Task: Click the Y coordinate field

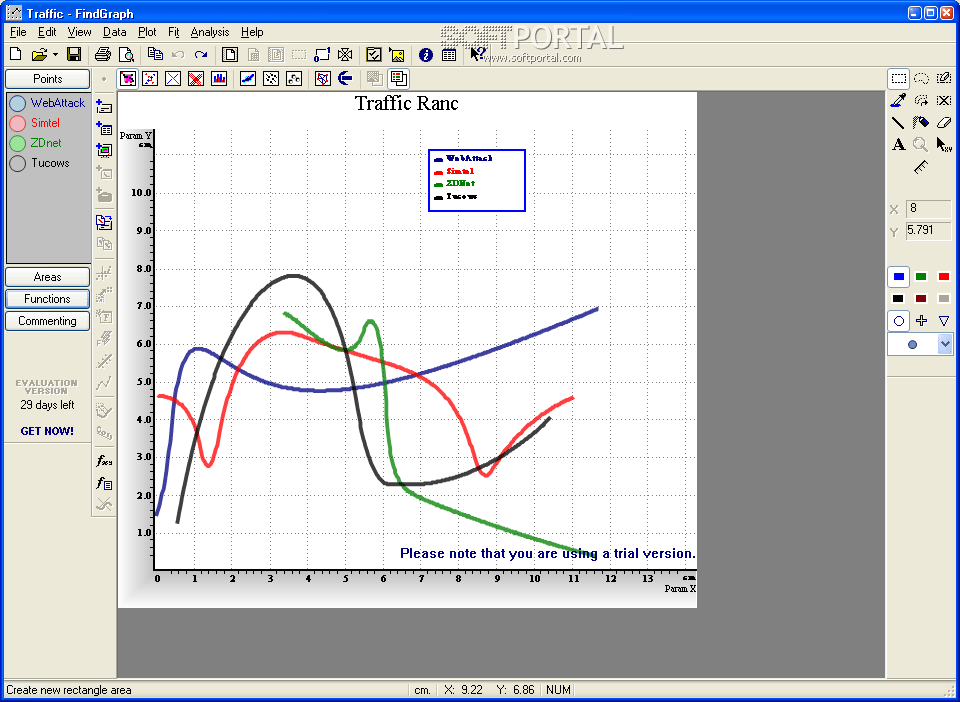Action: pos(928,230)
